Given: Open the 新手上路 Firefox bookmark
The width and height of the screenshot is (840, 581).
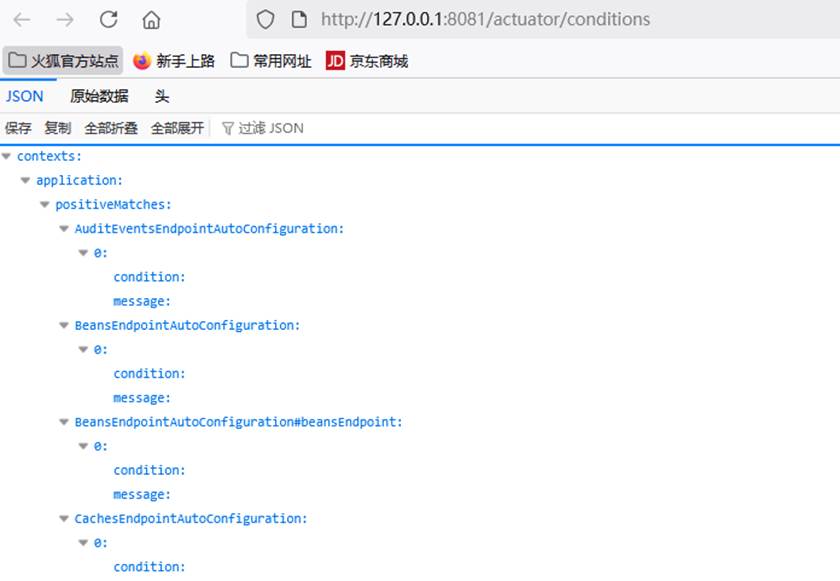Looking at the screenshot, I should pyautogui.click(x=174, y=61).
